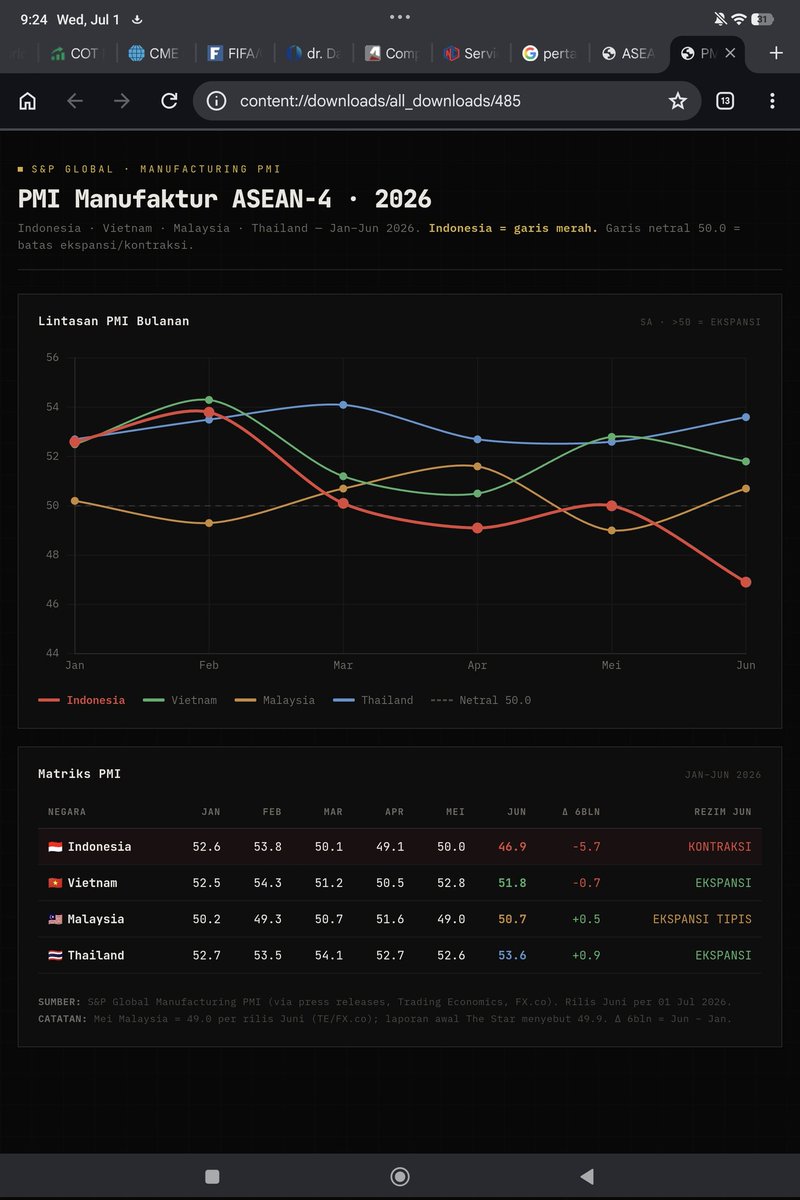The image size is (800, 1200).
Task: Select Malaysia April data point on chart
Action: click(x=477, y=466)
